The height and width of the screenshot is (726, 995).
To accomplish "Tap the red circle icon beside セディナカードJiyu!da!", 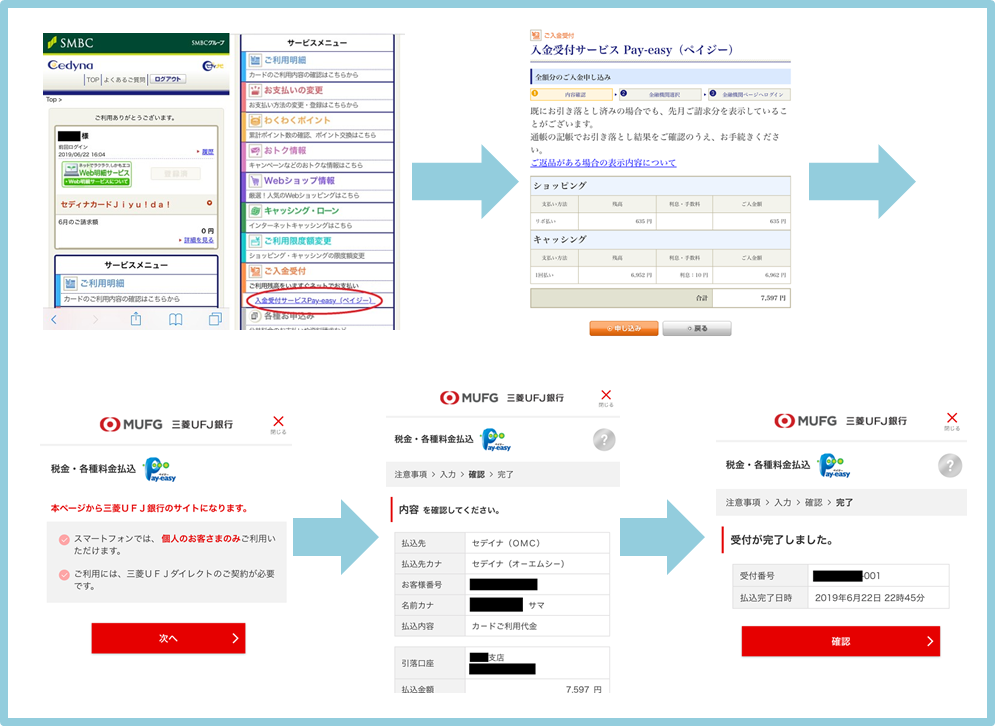I will pos(209,203).
